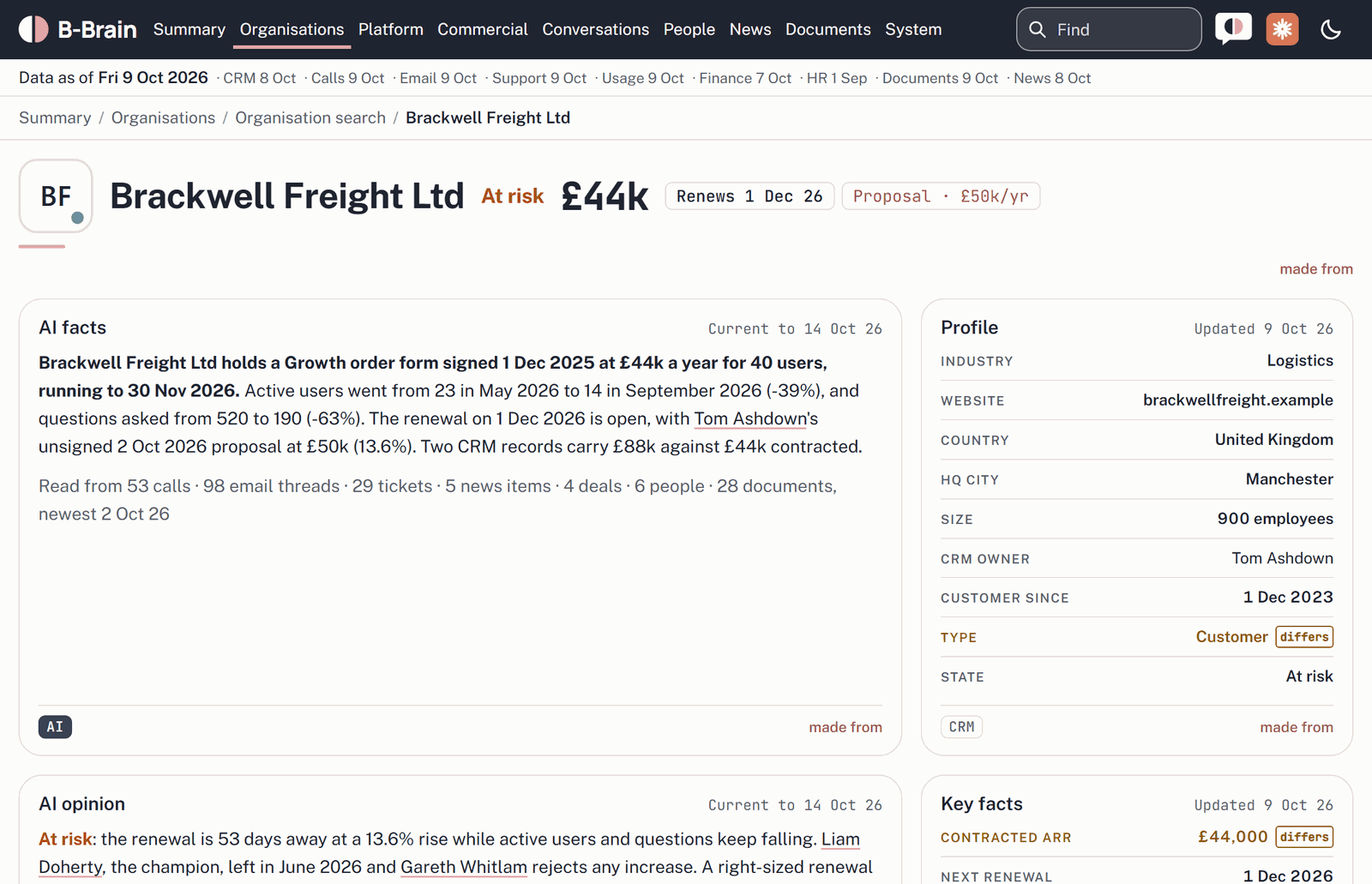
Task: Open Tom Ashdown link in AI facts
Action: tap(750, 418)
